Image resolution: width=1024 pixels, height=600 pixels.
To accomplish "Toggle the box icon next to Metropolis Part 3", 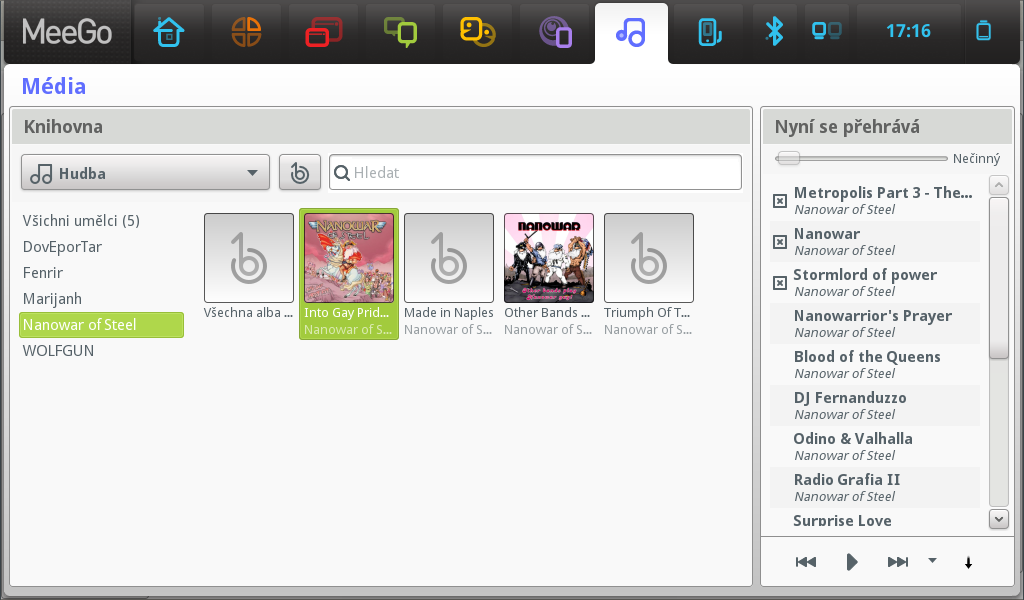I will pos(780,201).
